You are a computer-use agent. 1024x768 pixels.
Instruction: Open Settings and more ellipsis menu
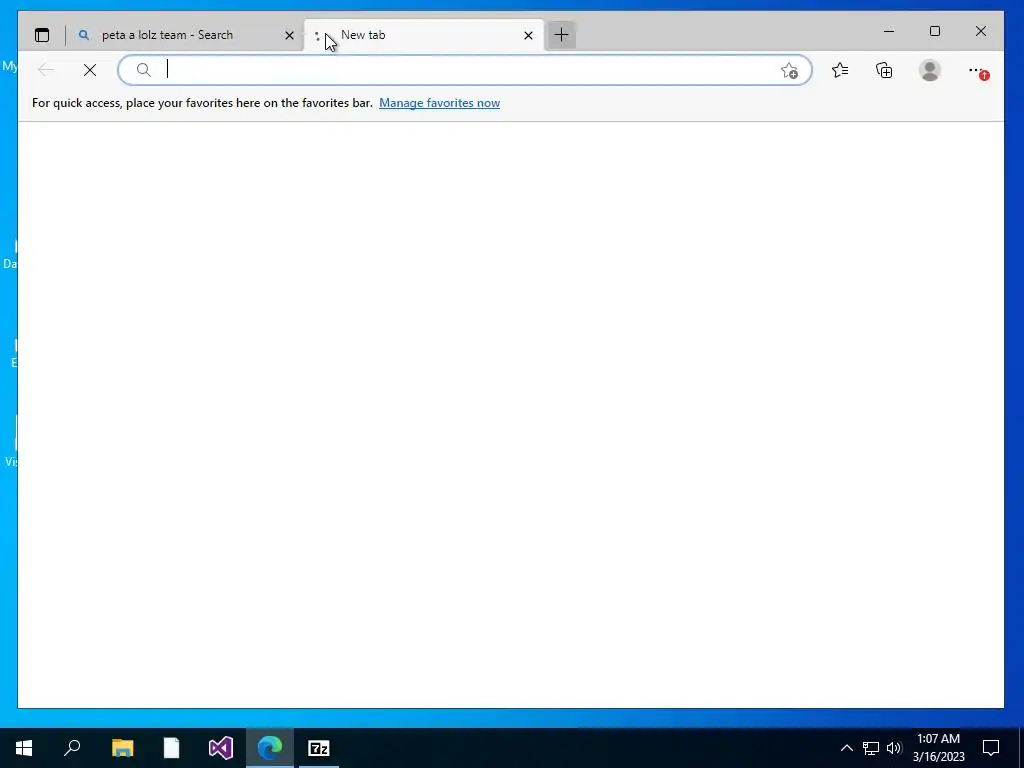[978, 71]
